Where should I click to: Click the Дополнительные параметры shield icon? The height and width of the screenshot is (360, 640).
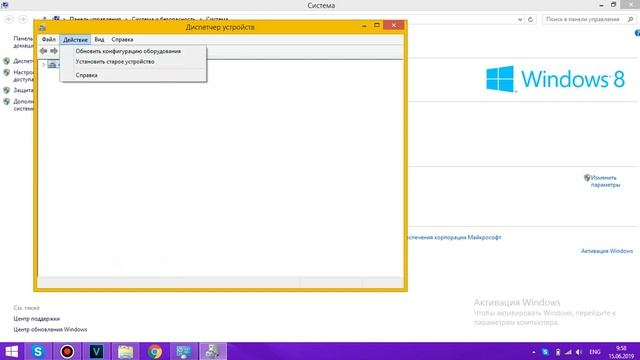(x=7, y=102)
